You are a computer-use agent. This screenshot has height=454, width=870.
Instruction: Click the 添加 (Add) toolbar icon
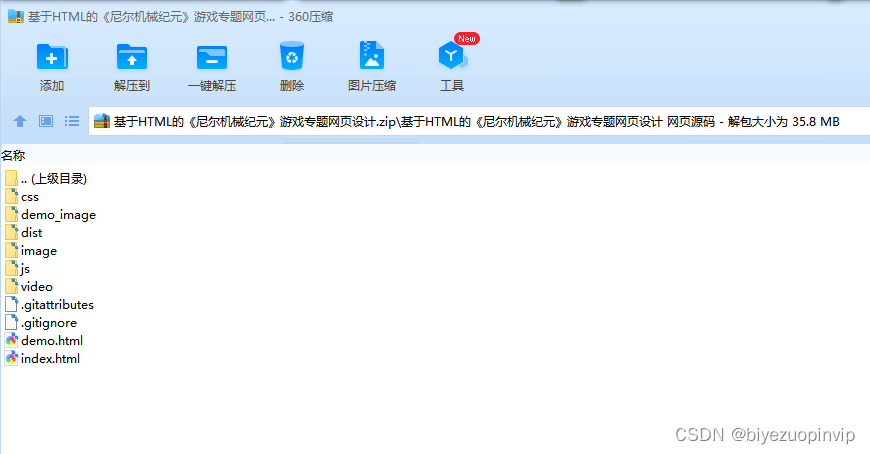tap(52, 57)
